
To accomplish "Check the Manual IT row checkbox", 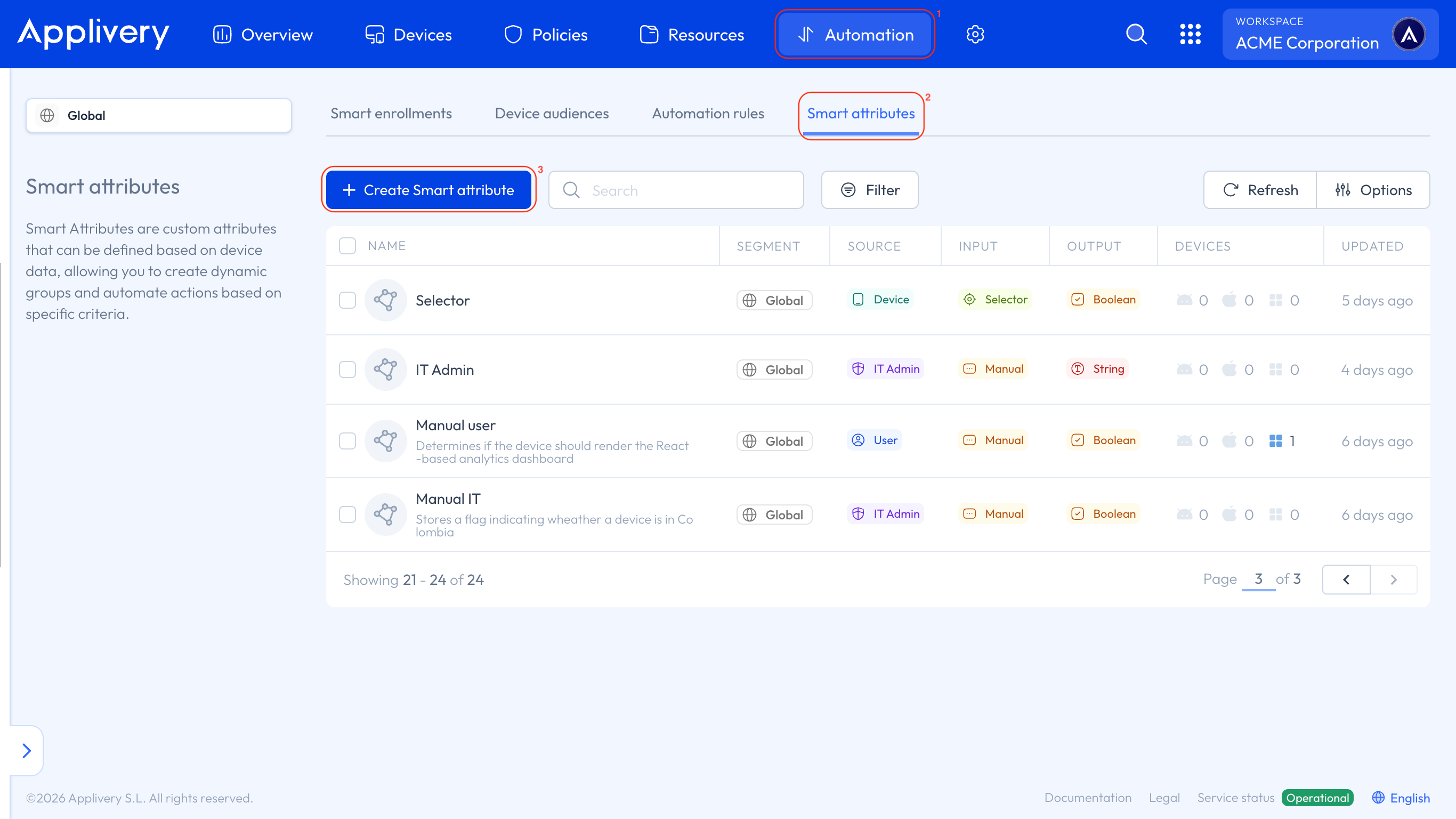I will tap(347, 514).
